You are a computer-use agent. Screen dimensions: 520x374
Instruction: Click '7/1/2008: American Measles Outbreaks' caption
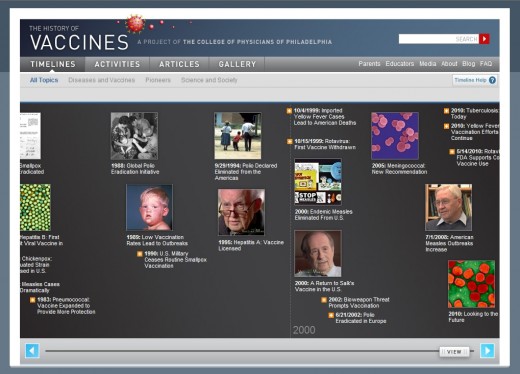coord(449,243)
